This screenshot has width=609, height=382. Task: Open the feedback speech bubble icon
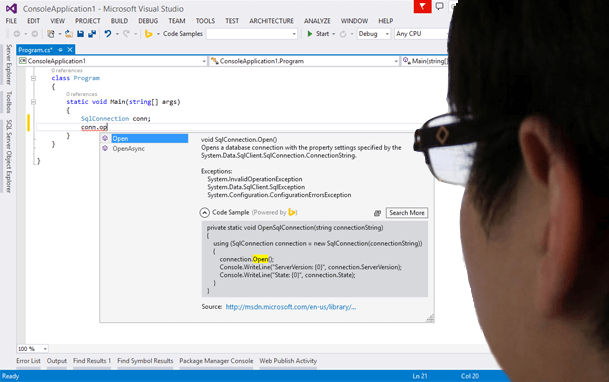439,6
